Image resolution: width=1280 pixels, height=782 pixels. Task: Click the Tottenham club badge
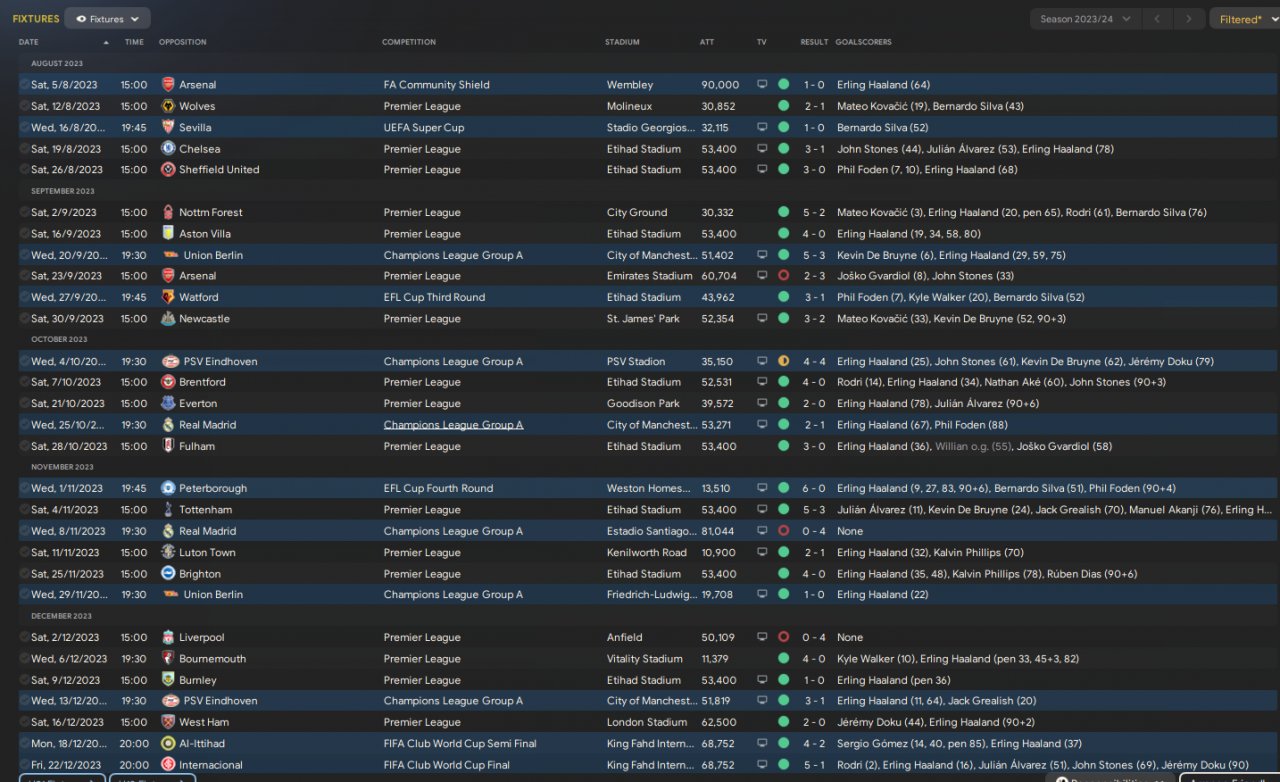pos(168,510)
